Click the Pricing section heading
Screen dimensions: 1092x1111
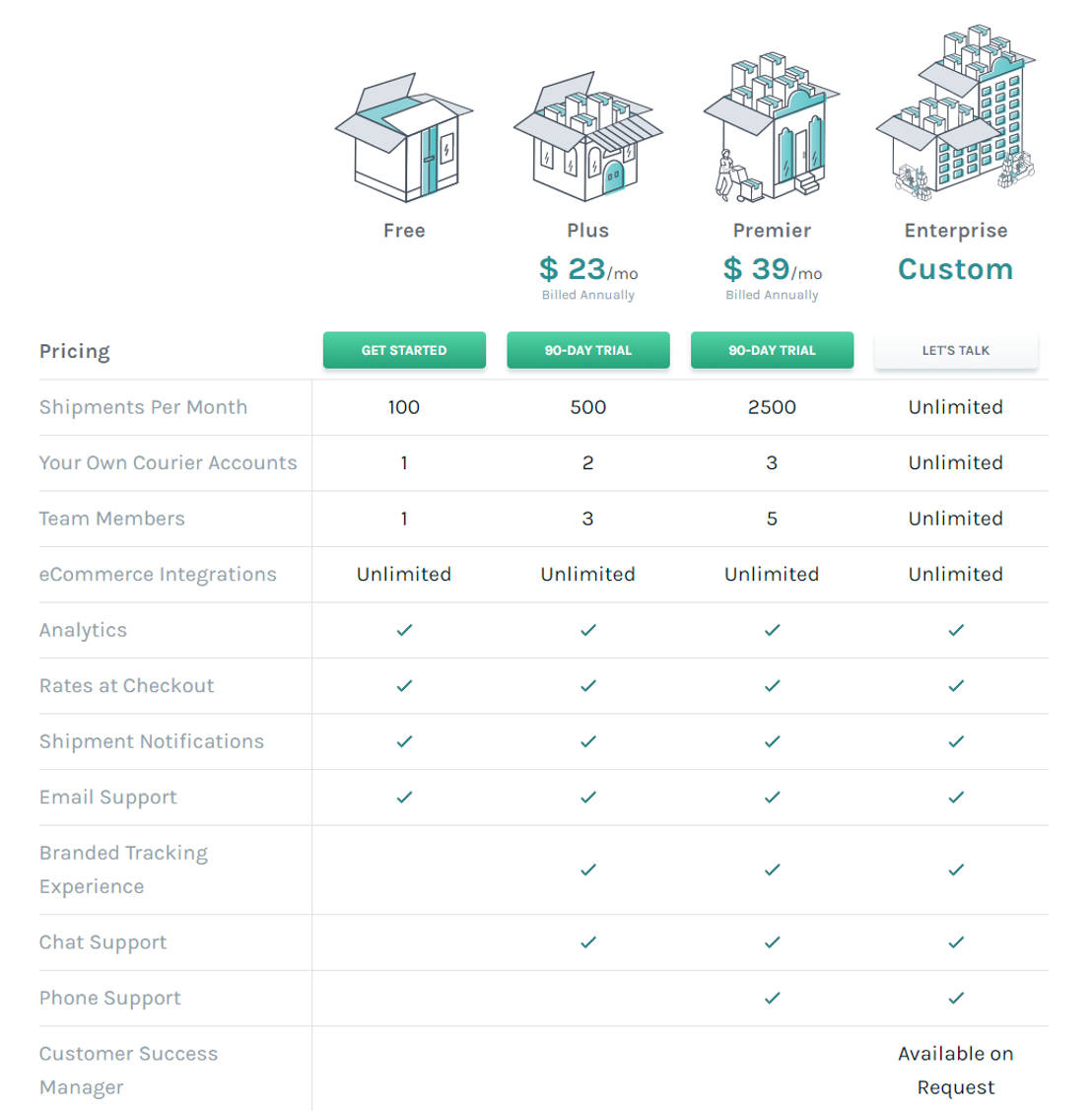[75, 351]
